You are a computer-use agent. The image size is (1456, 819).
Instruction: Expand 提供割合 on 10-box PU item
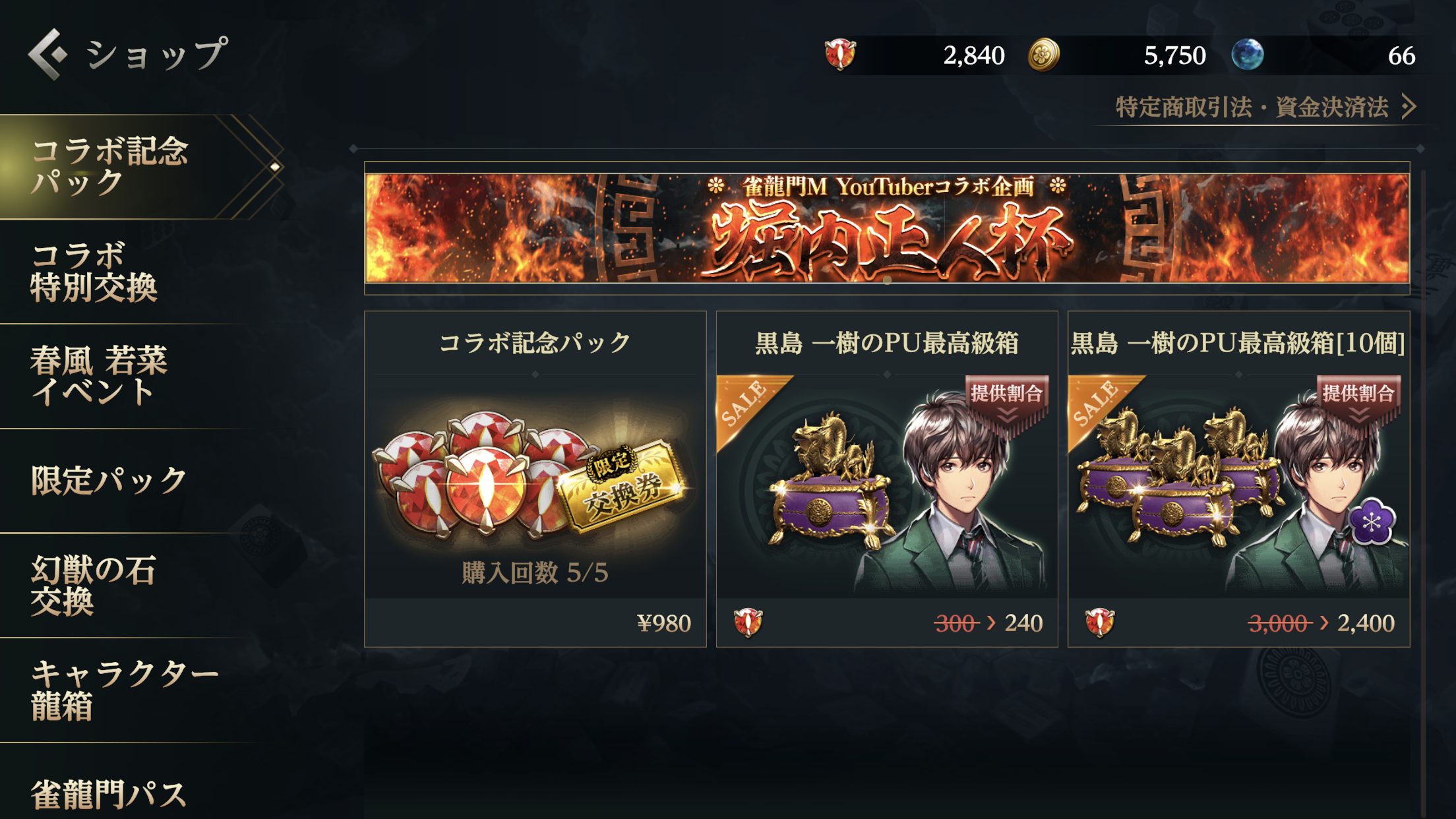coord(1358,402)
